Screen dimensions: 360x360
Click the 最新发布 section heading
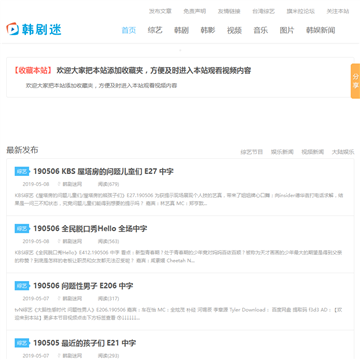click(22, 150)
